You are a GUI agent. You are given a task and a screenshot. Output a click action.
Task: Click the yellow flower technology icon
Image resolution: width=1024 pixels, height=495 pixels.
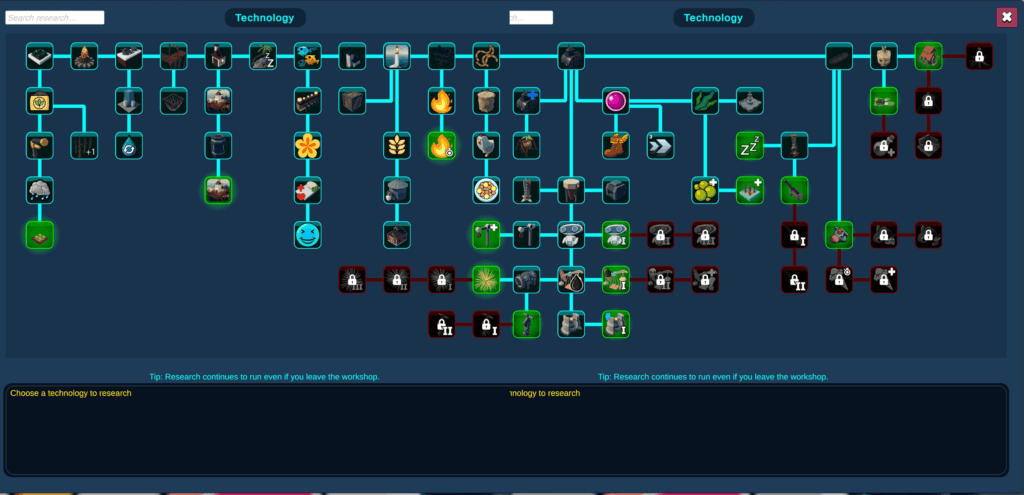pos(307,146)
